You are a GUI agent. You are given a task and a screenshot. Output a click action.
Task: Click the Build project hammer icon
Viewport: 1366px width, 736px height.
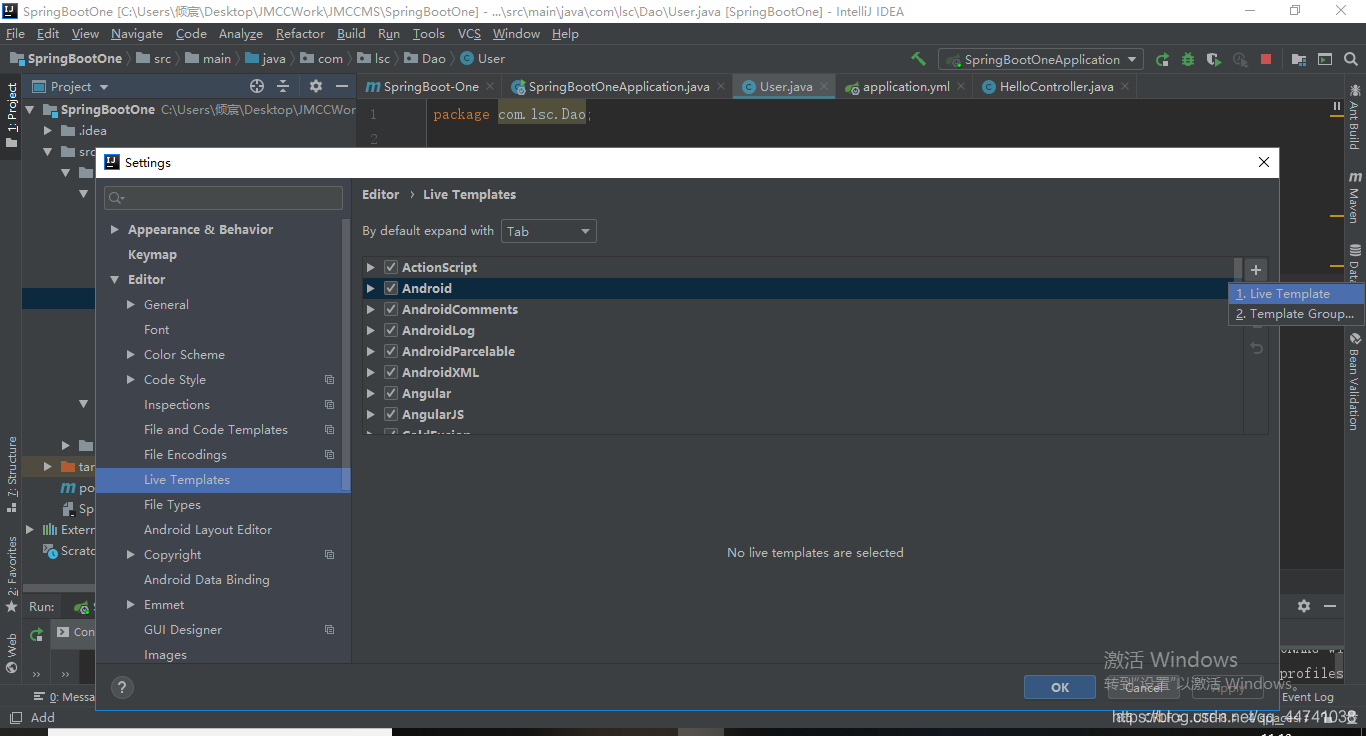(x=918, y=59)
